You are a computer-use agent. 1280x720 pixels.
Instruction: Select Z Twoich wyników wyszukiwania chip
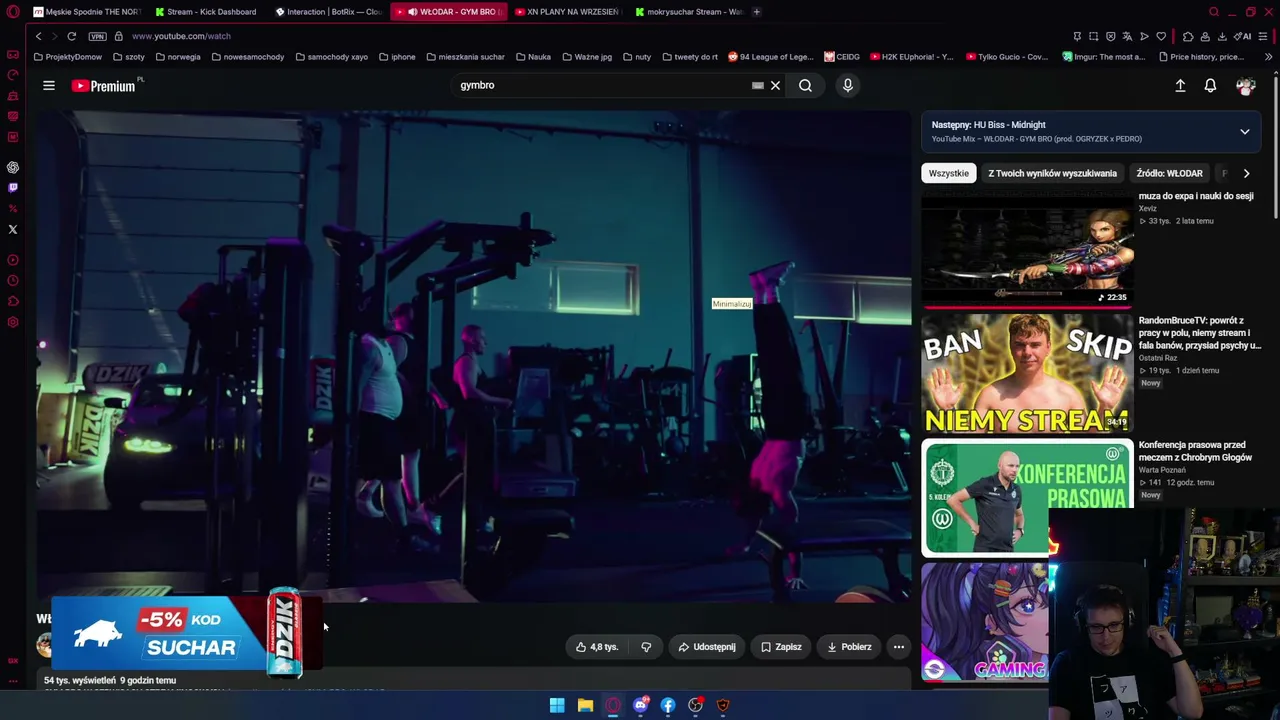[1052, 174]
